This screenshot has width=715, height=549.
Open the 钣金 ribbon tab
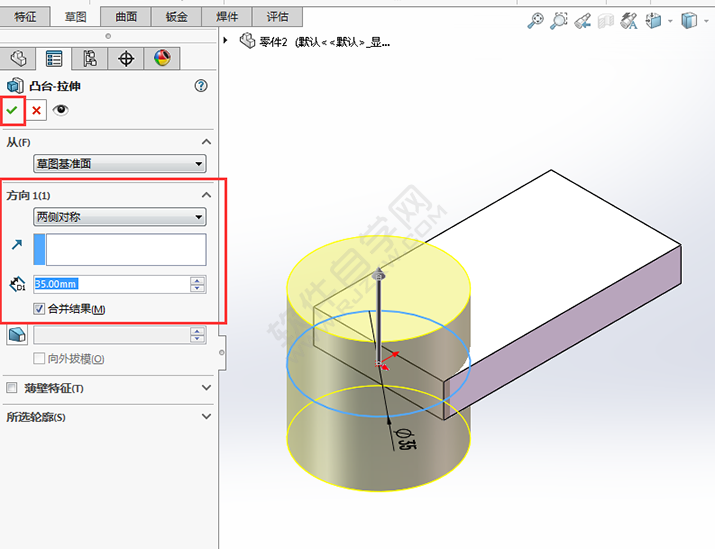pyautogui.click(x=176, y=17)
